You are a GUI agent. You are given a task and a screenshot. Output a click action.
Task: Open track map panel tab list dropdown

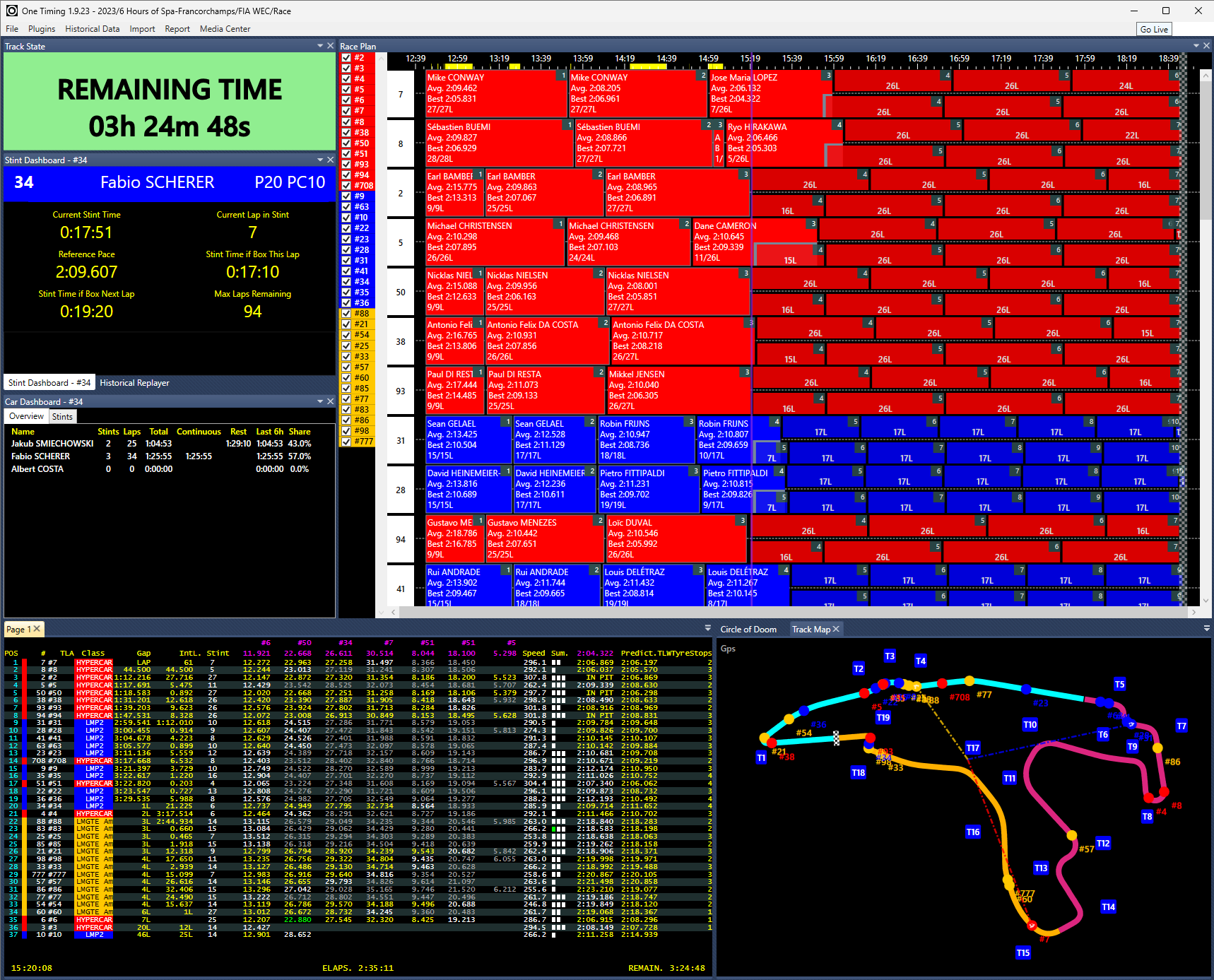tap(1207, 628)
